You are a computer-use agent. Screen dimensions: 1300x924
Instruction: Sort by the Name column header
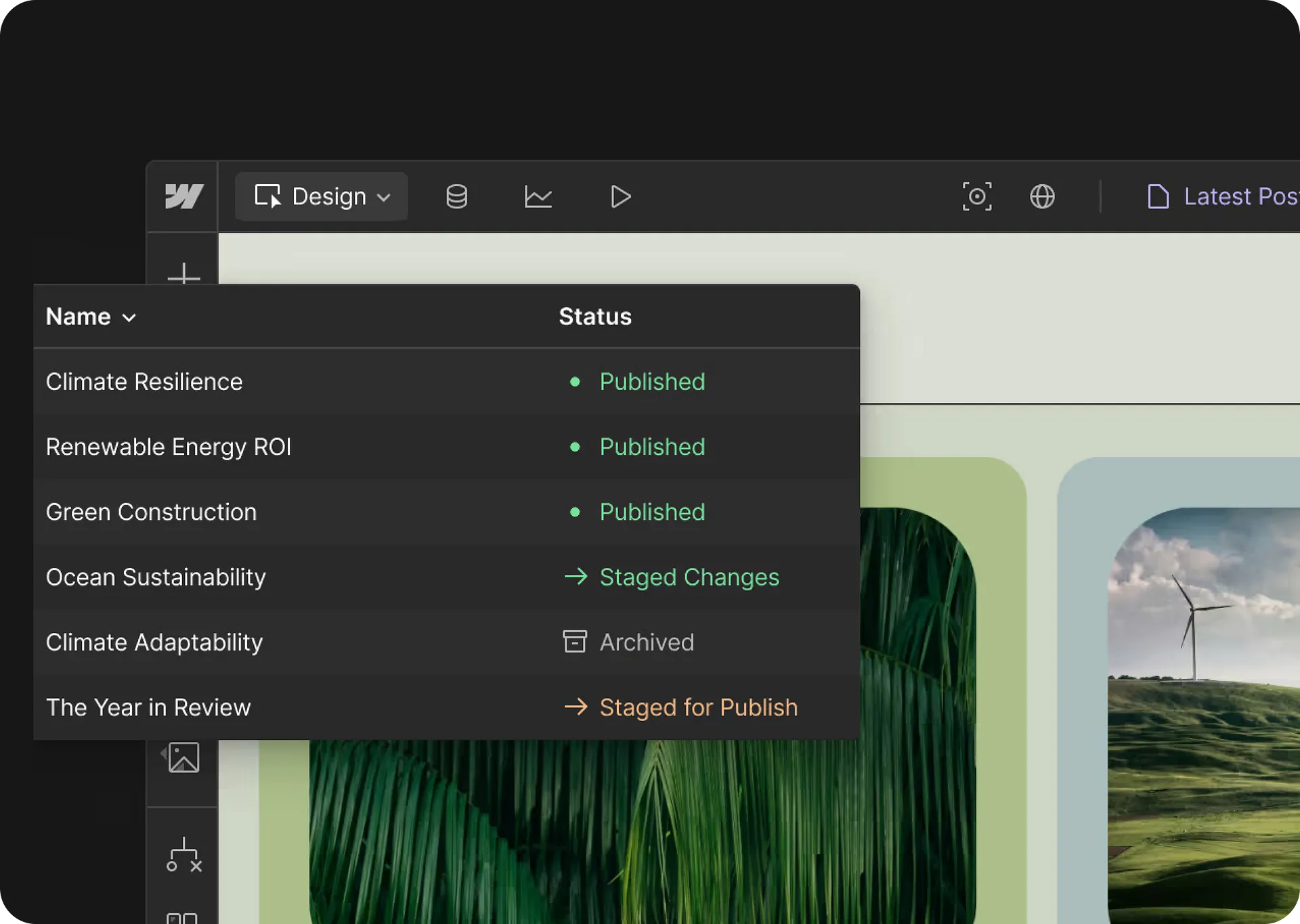click(91, 316)
